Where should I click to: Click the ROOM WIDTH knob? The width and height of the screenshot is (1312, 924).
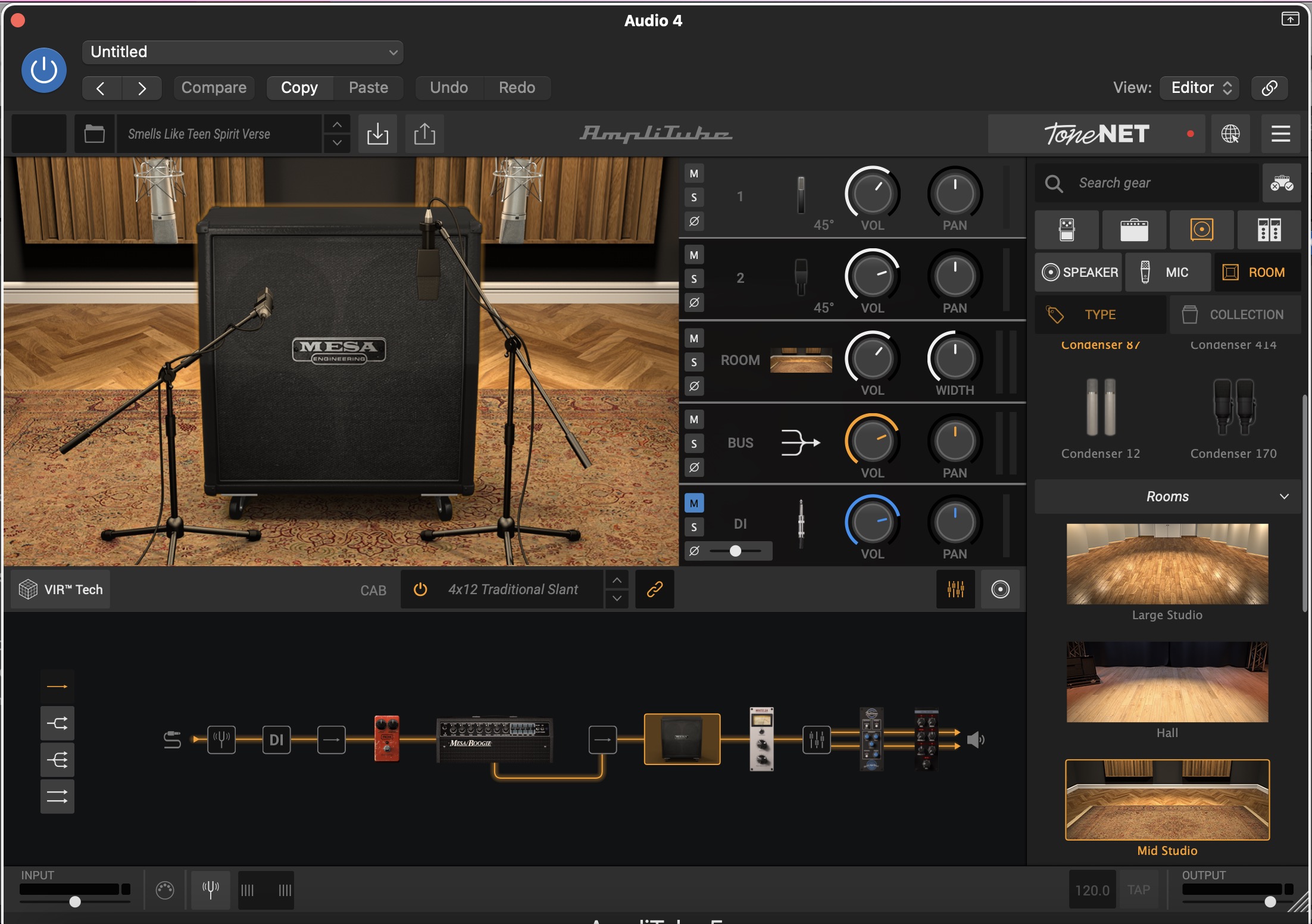(955, 358)
